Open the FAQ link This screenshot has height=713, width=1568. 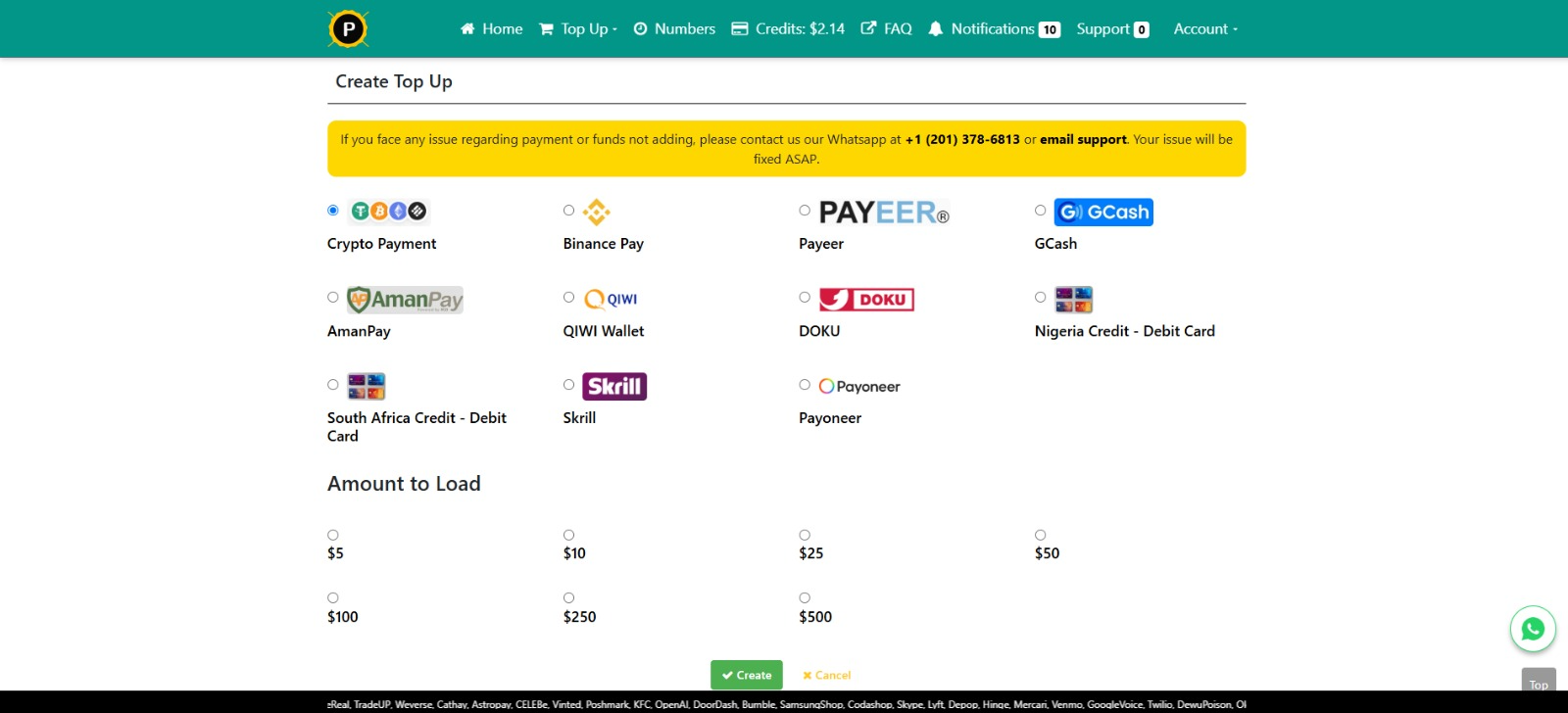tap(887, 28)
